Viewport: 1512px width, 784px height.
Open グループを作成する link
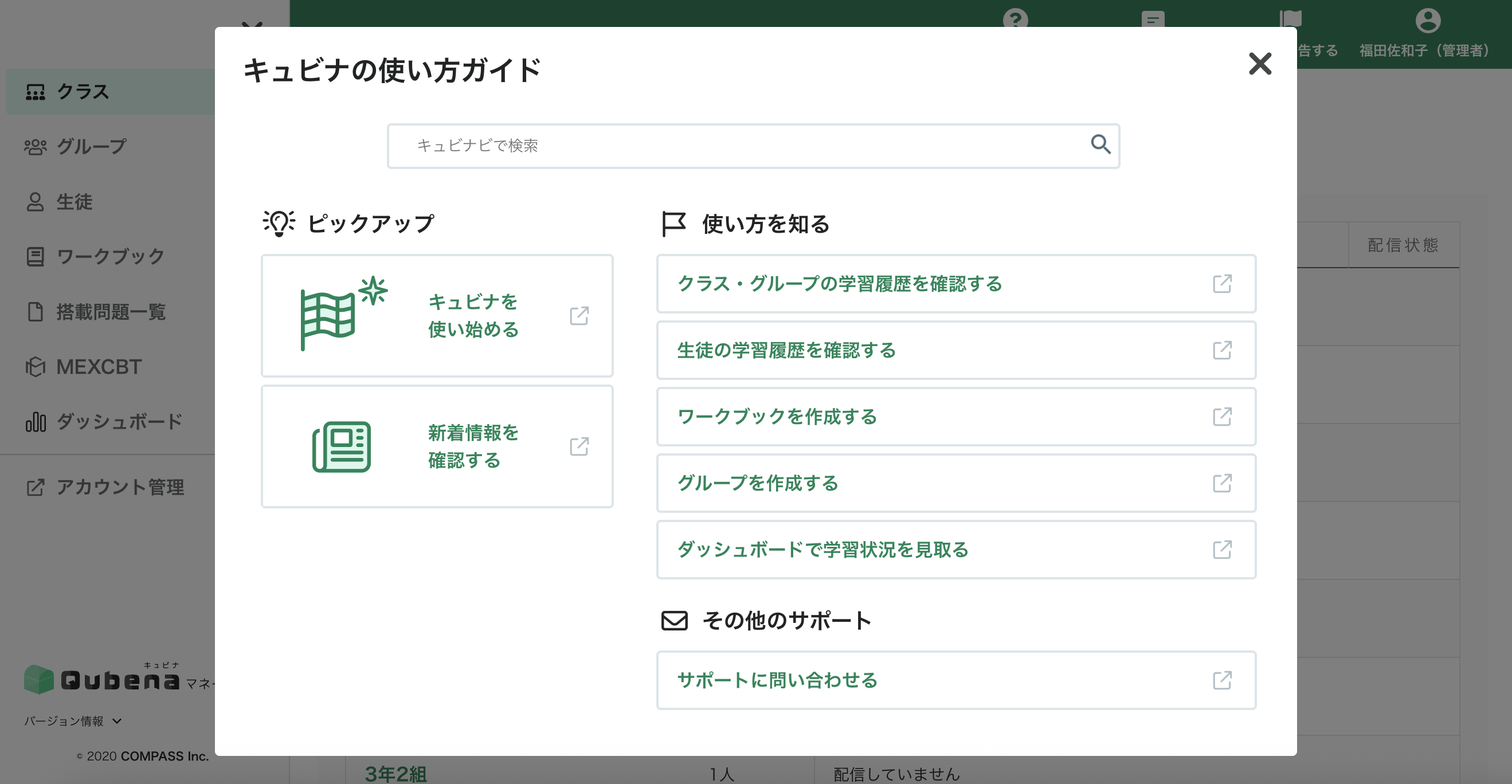tap(956, 483)
